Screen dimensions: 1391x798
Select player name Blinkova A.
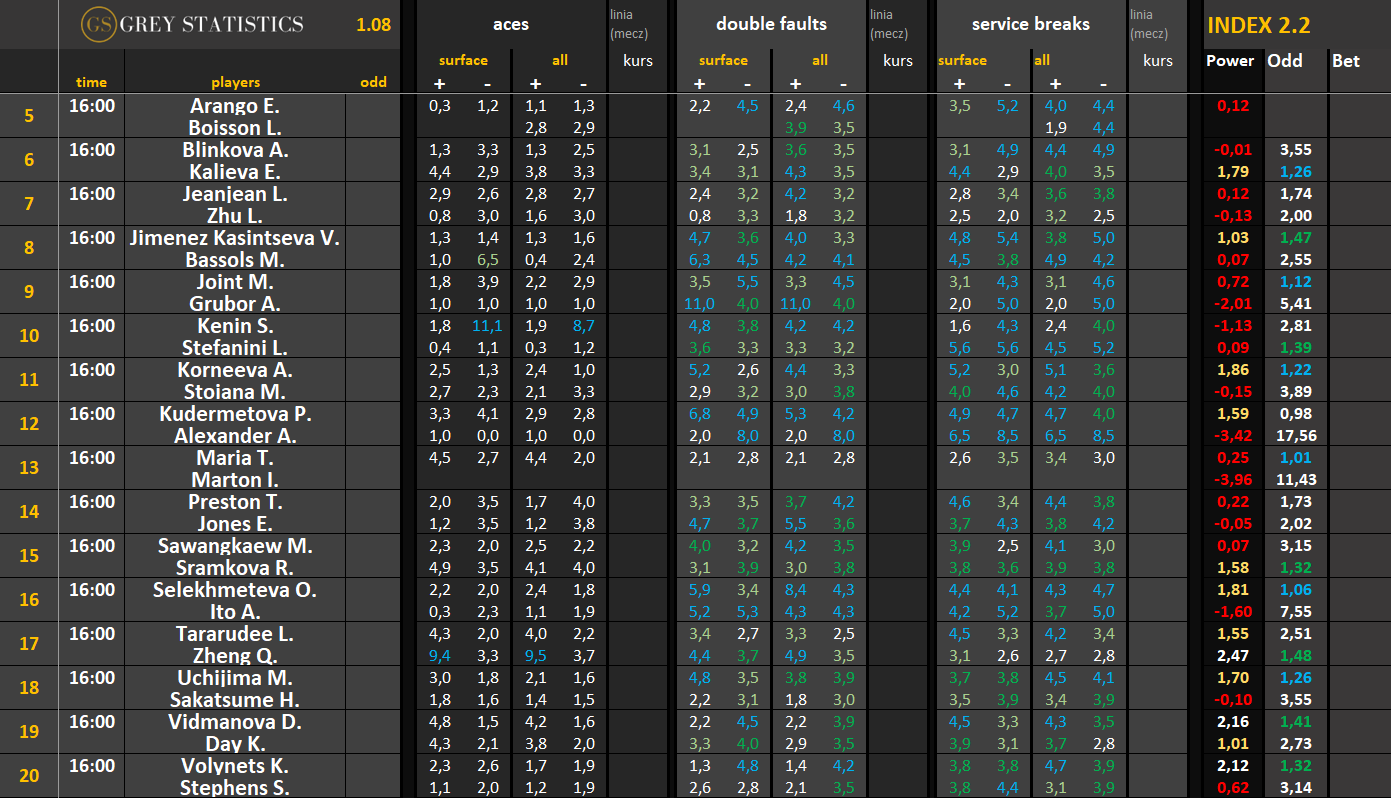[x=235, y=150]
